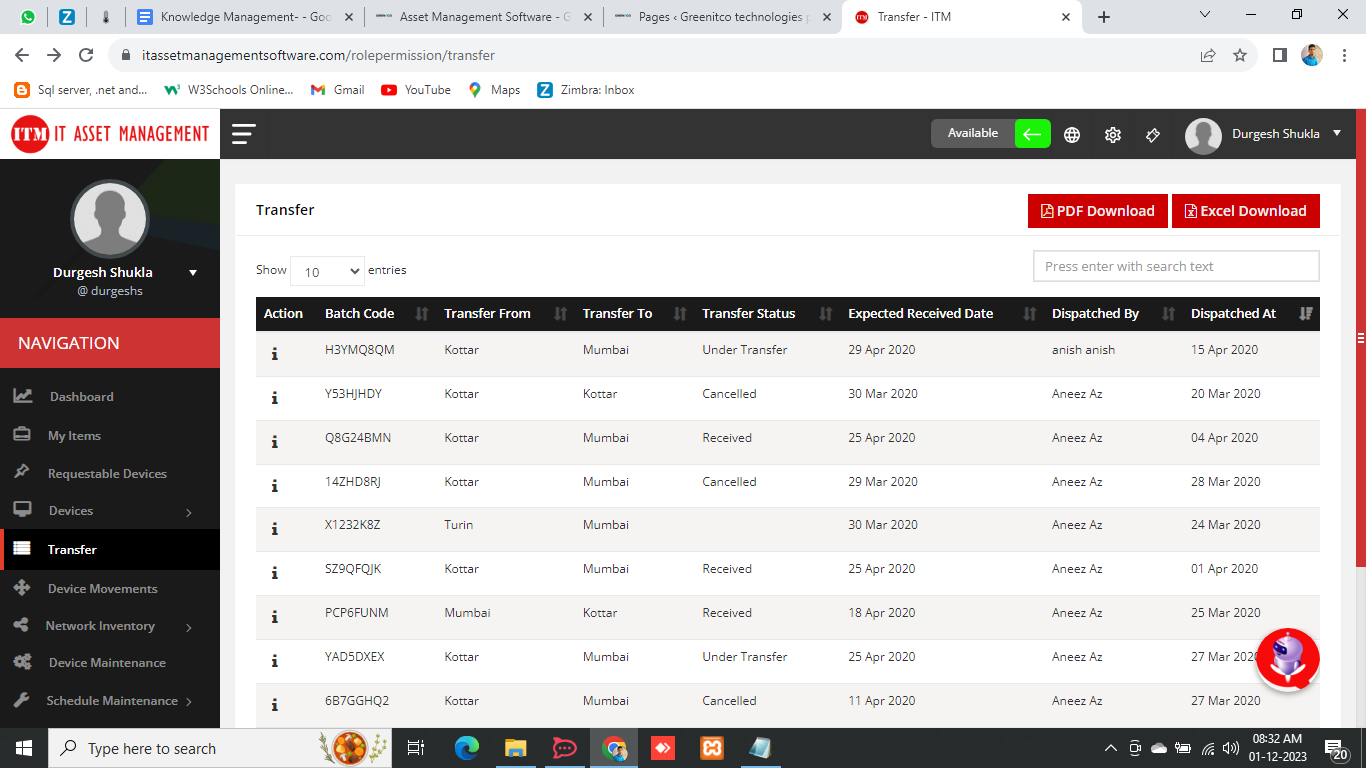Sort by Dispatched By column

(x=1113, y=314)
